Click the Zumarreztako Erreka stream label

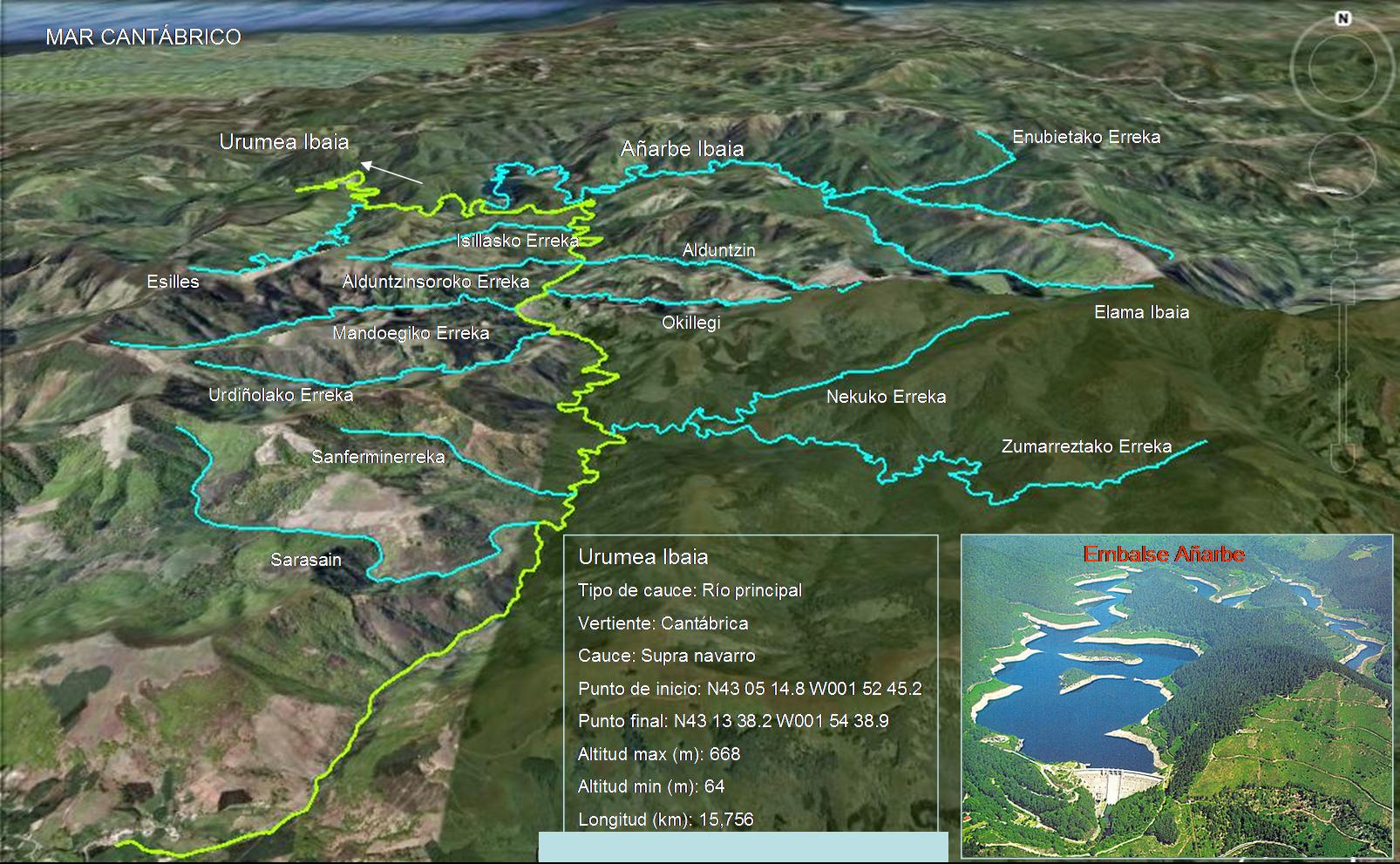[x=1086, y=446]
